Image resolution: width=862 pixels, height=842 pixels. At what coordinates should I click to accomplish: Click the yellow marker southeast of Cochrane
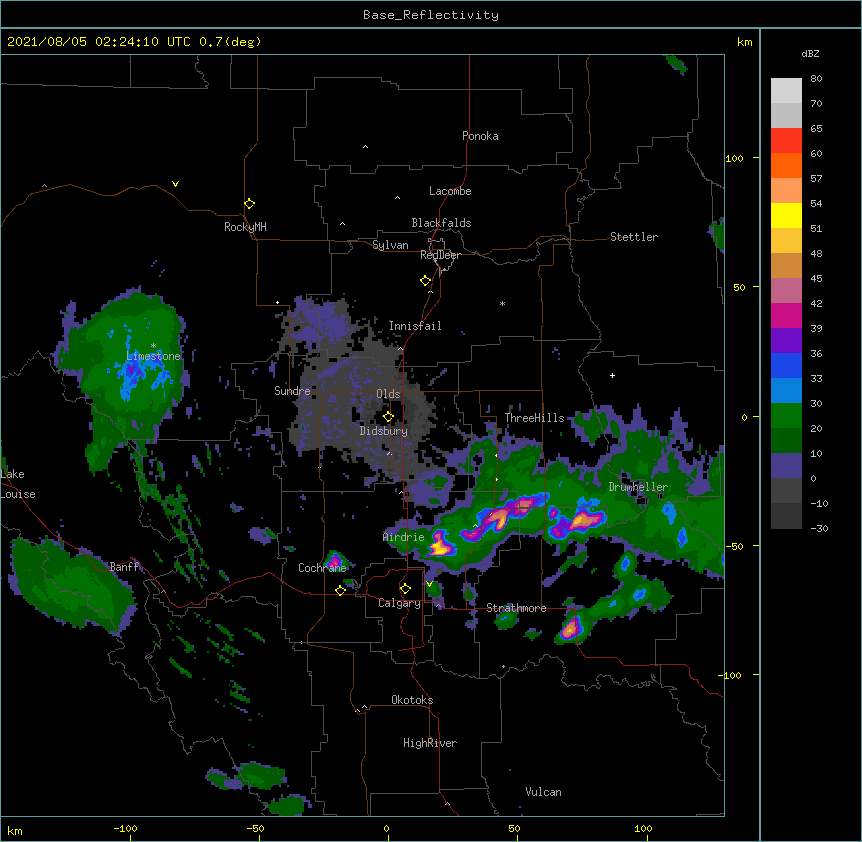click(x=340, y=590)
